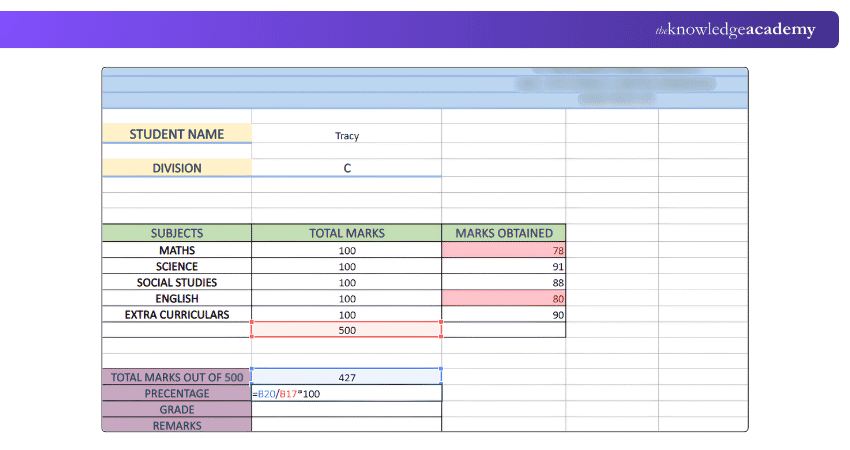
Task: Click the highlighted ENGLISH marks 80
Action: 504,299
